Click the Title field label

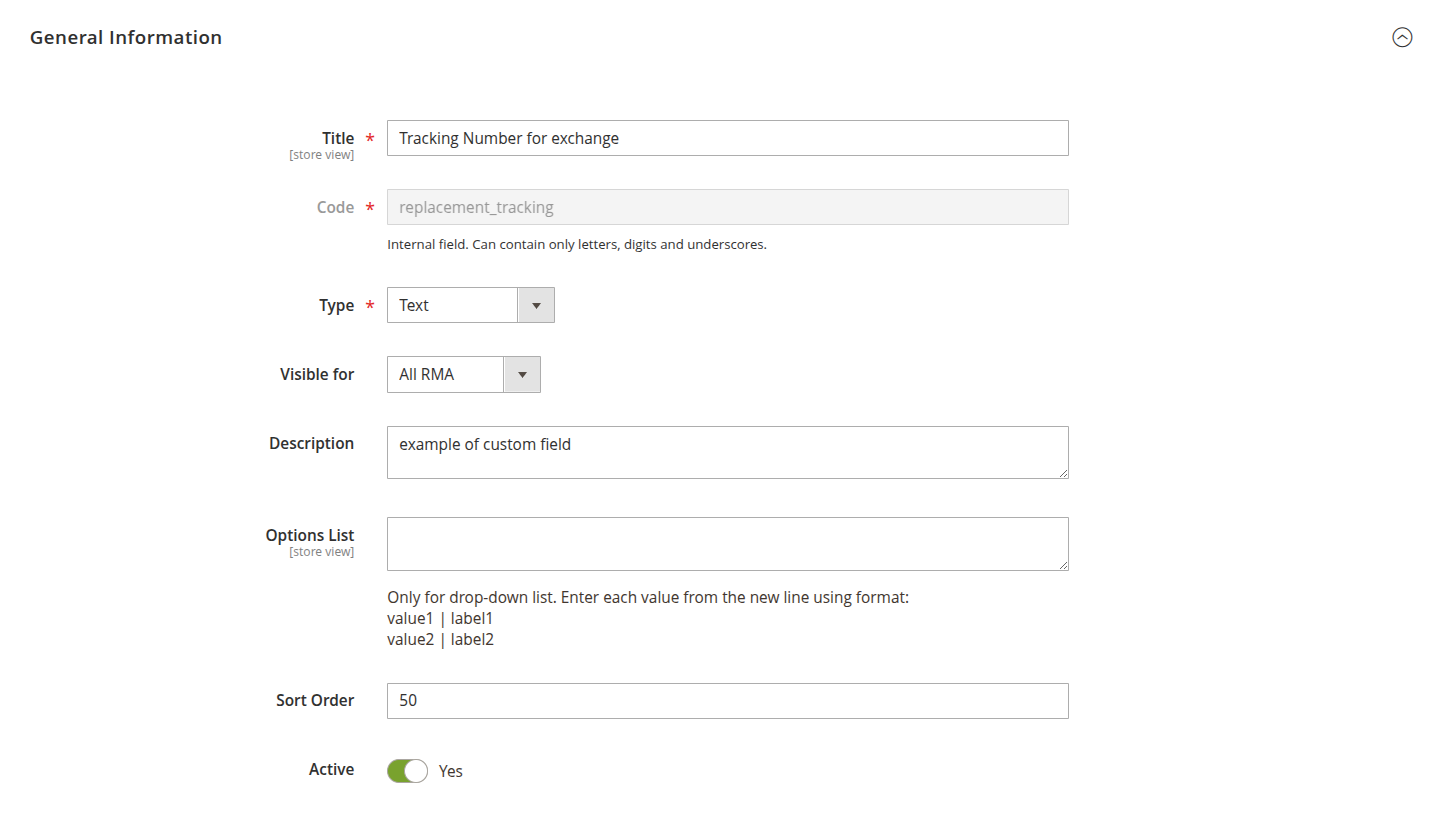[337, 138]
